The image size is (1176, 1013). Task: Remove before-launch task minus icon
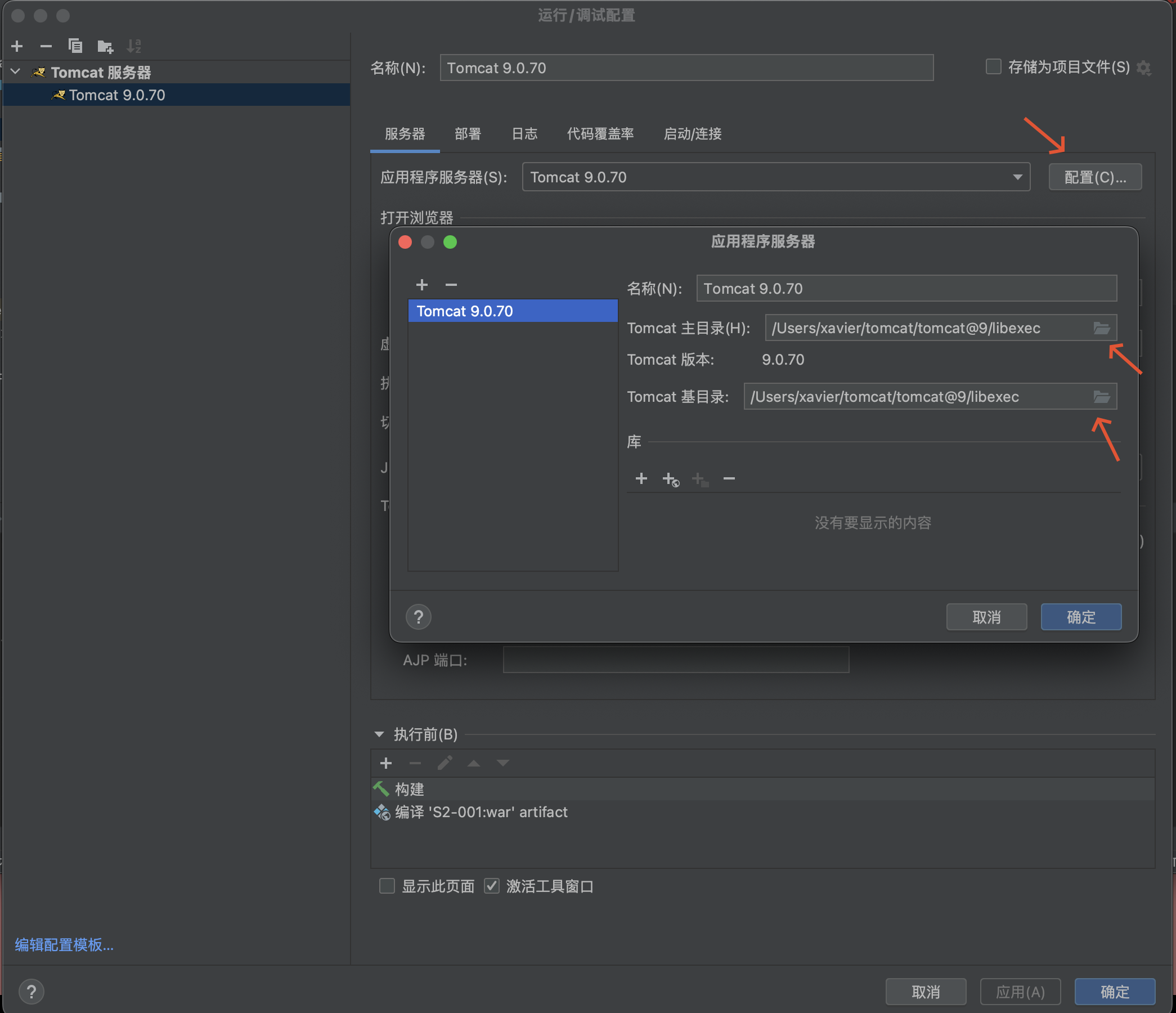[x=415, y=763]
